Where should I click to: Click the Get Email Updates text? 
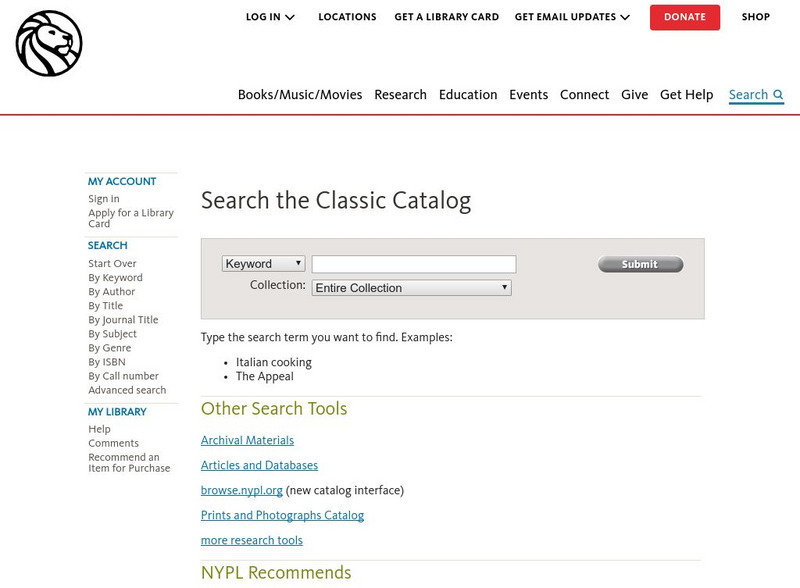click(565, 17)
